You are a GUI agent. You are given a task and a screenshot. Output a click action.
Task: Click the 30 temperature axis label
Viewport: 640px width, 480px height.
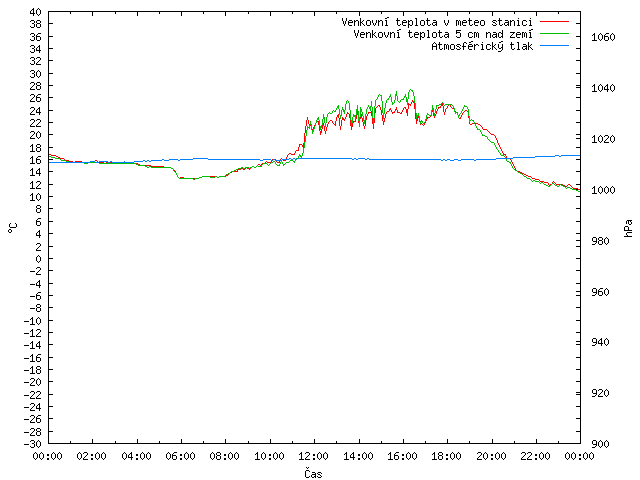(36, 74)
